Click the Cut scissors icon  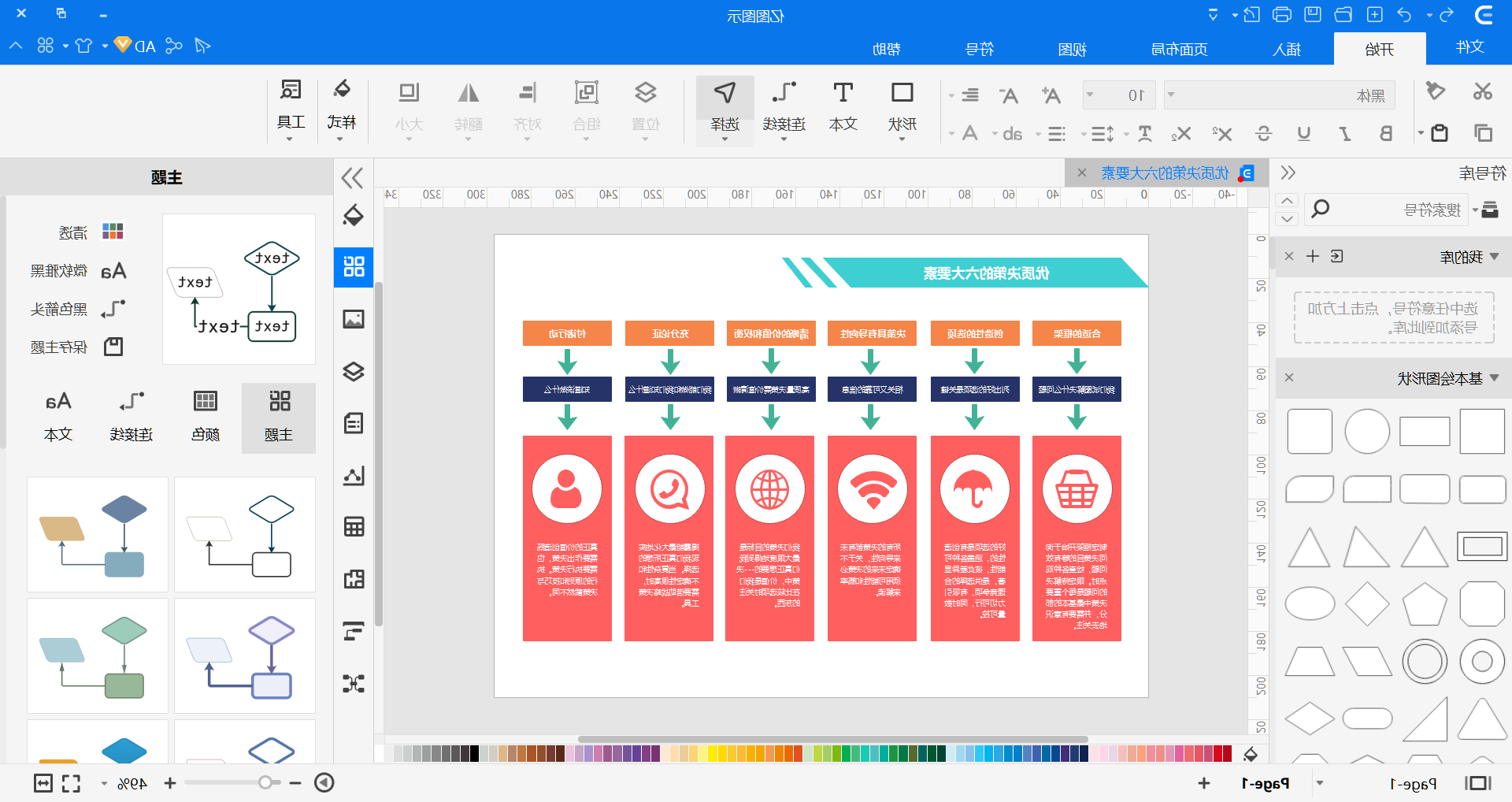1483,91
